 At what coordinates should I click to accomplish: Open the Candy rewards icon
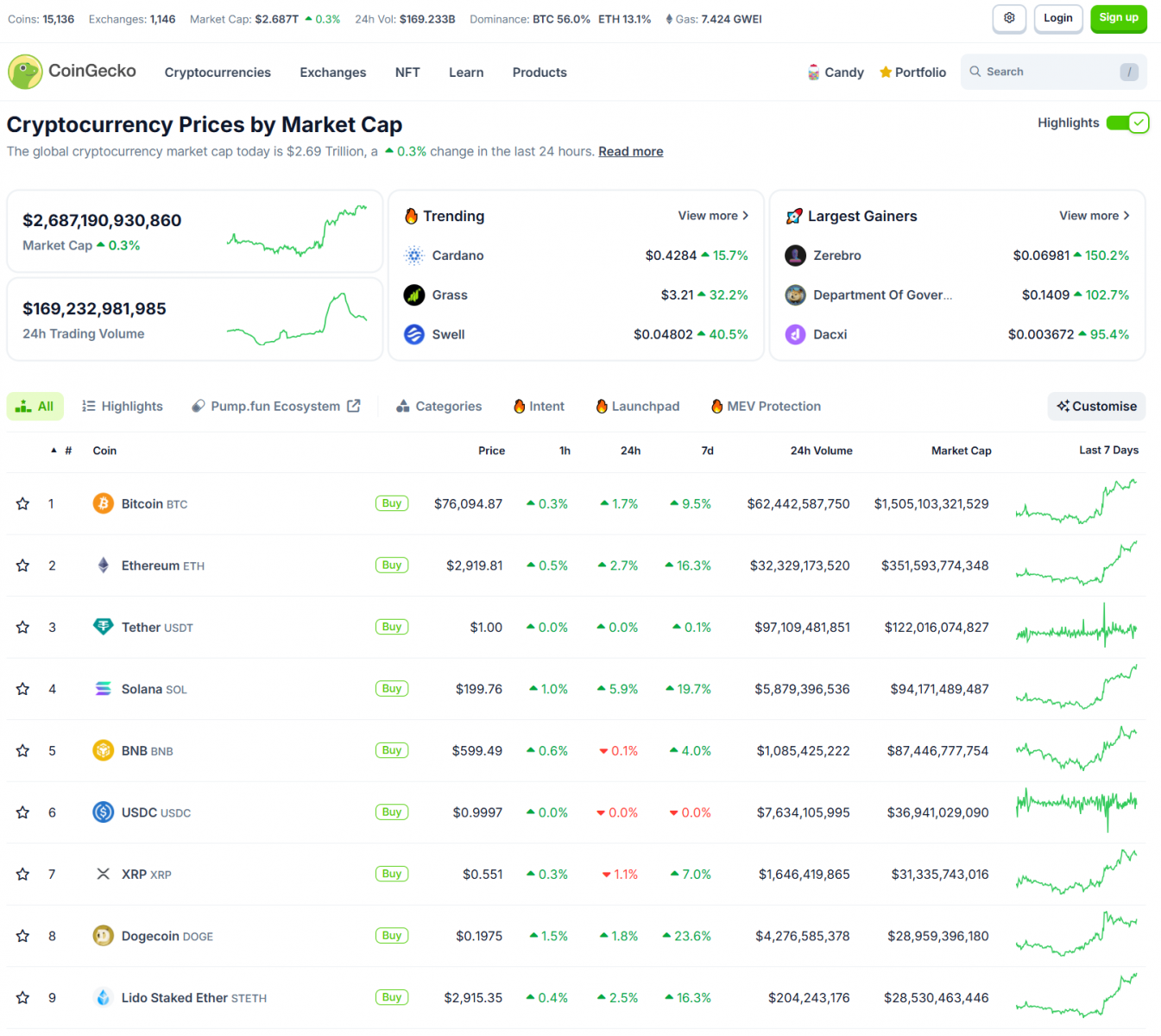813,73
